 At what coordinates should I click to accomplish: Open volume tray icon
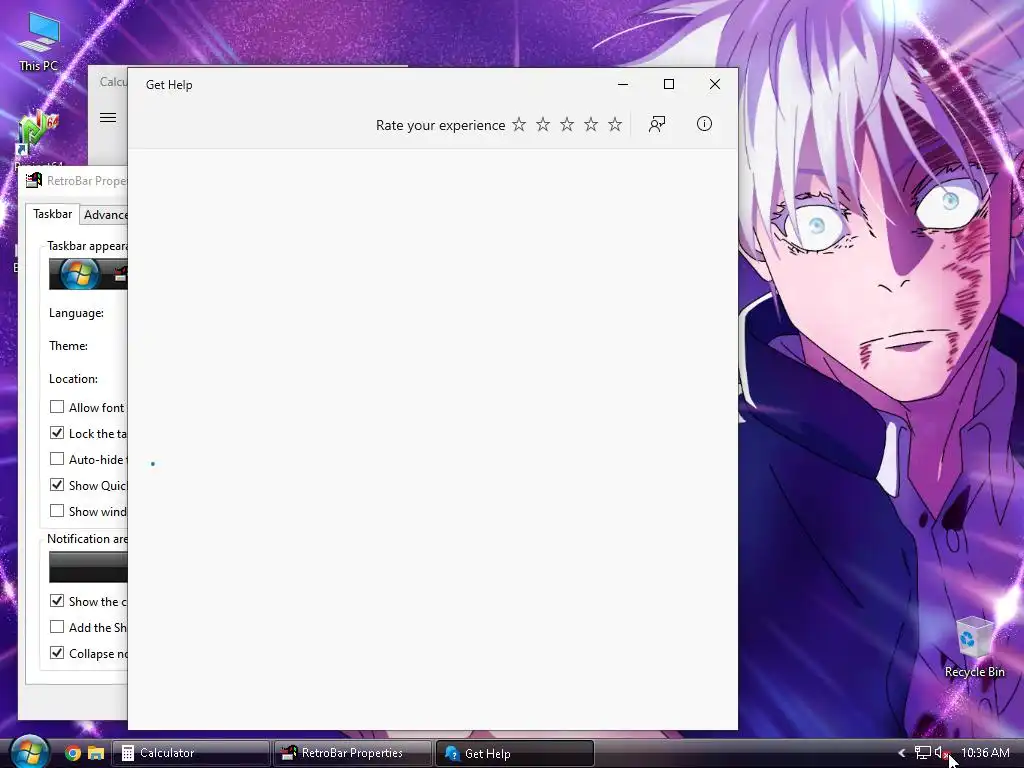(941, 753)
